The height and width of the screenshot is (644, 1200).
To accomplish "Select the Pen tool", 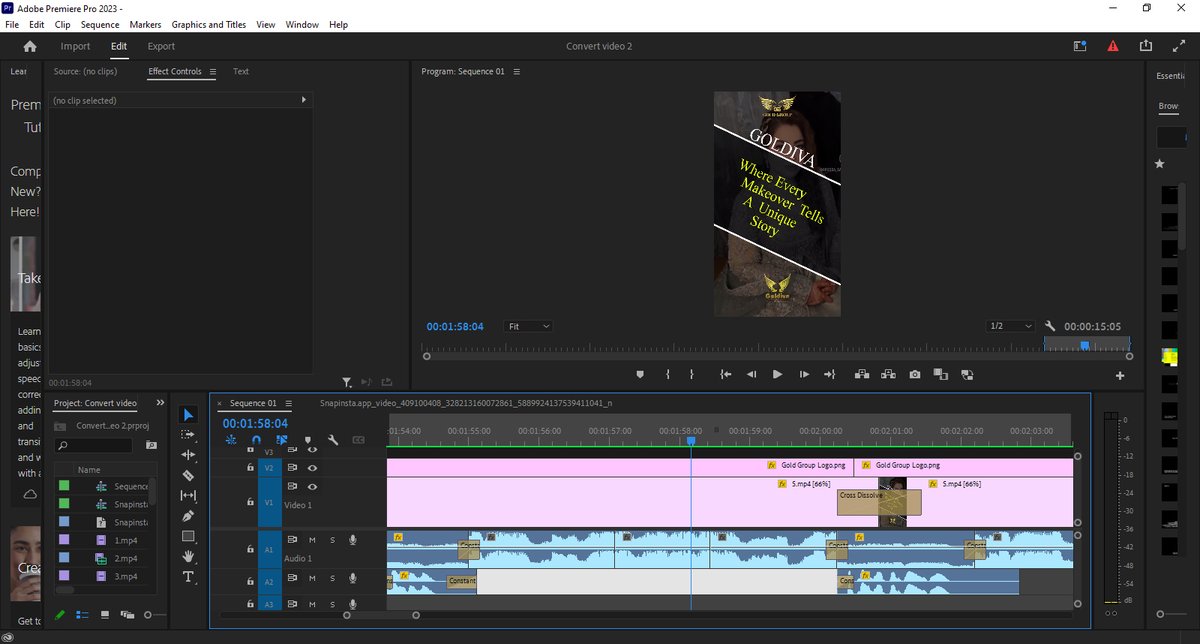I will point(188,516).
